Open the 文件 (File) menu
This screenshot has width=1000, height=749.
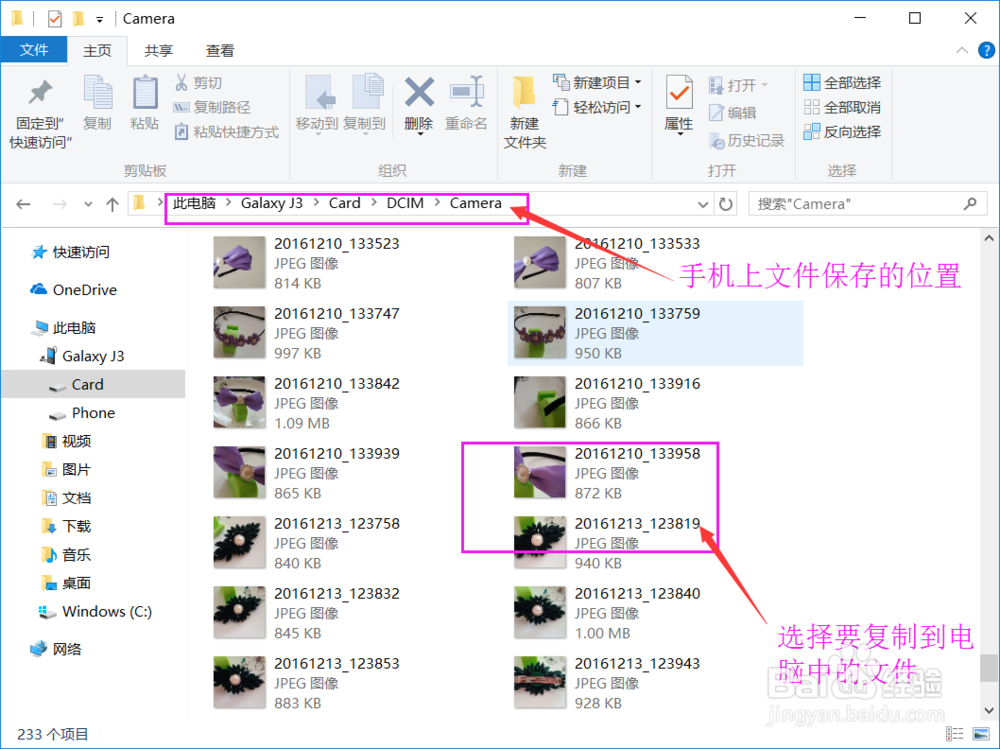point(35,50)
